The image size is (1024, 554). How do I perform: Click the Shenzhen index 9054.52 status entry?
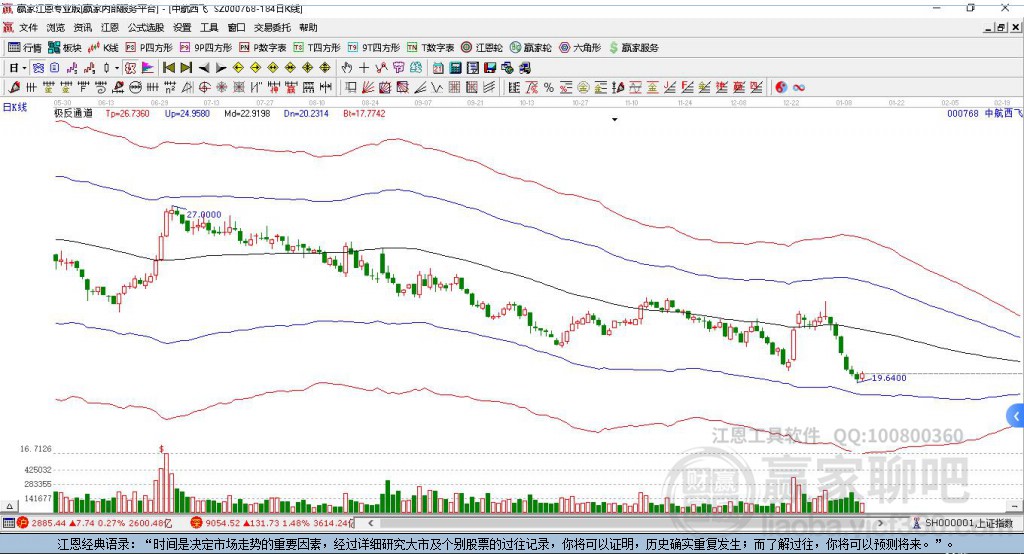pos(272,523)
